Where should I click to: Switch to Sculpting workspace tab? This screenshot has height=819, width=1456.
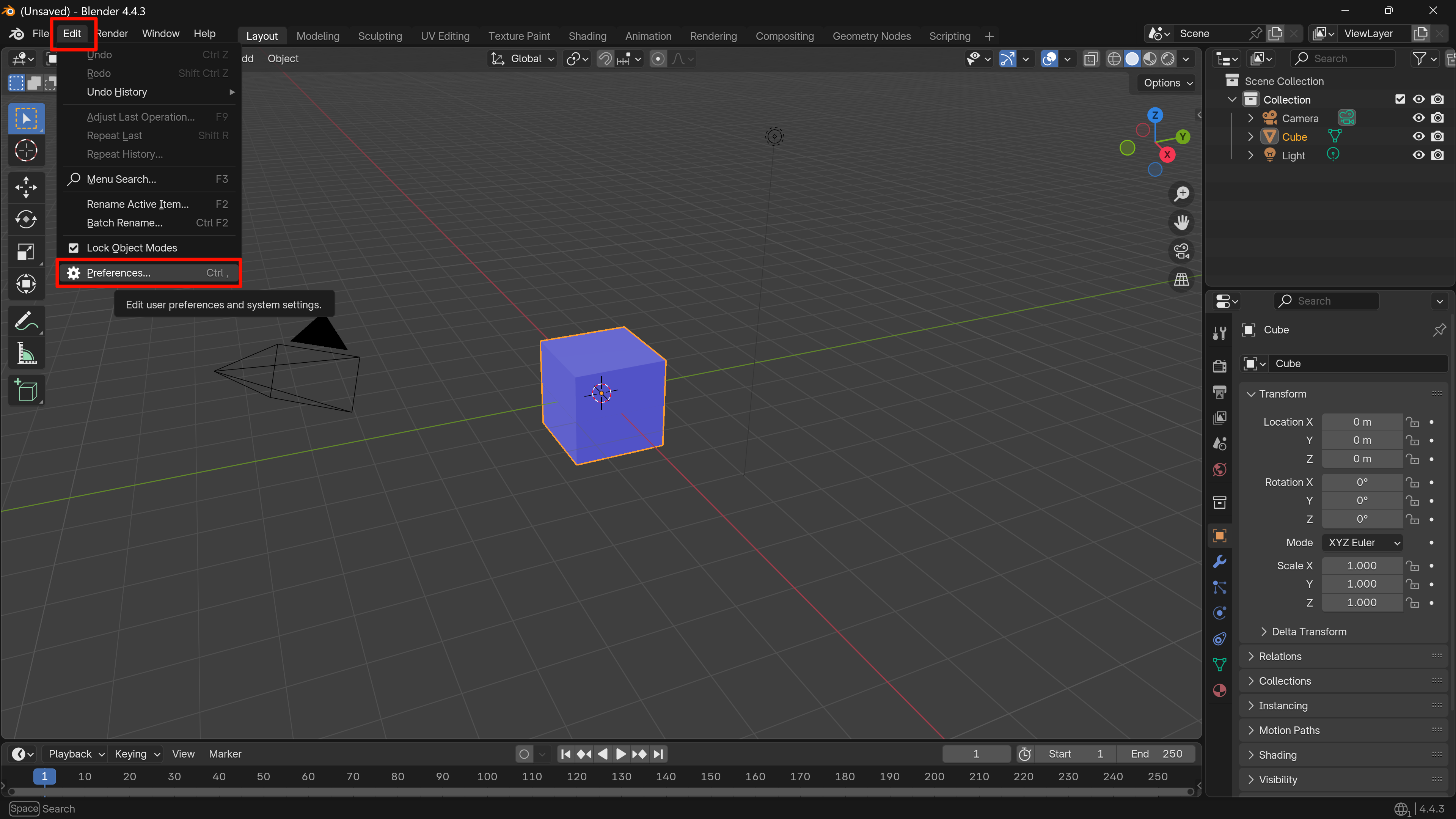coord(380,36)
